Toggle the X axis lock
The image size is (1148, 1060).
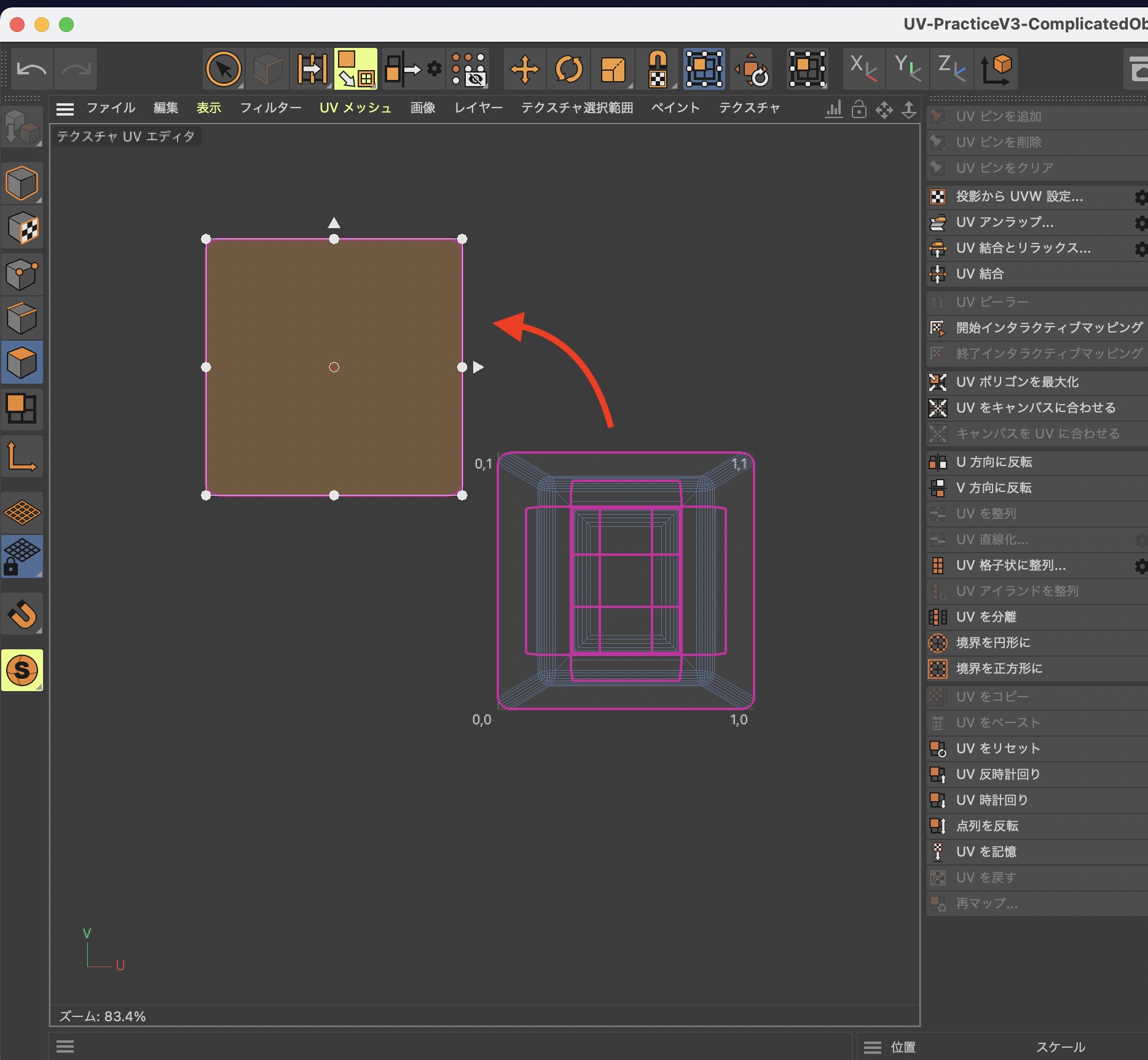pyautogui.click(x=863, y=69)
